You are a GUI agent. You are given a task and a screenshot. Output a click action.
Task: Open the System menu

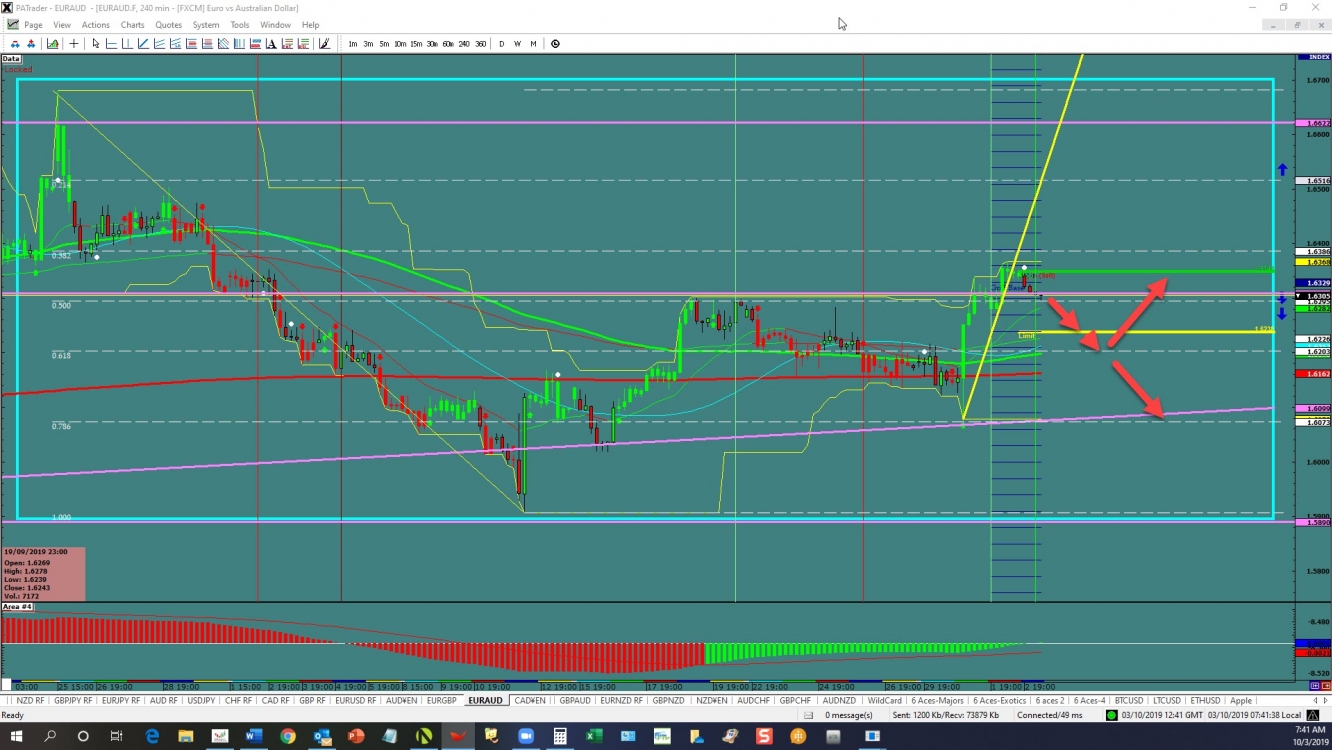coord(206,25)
